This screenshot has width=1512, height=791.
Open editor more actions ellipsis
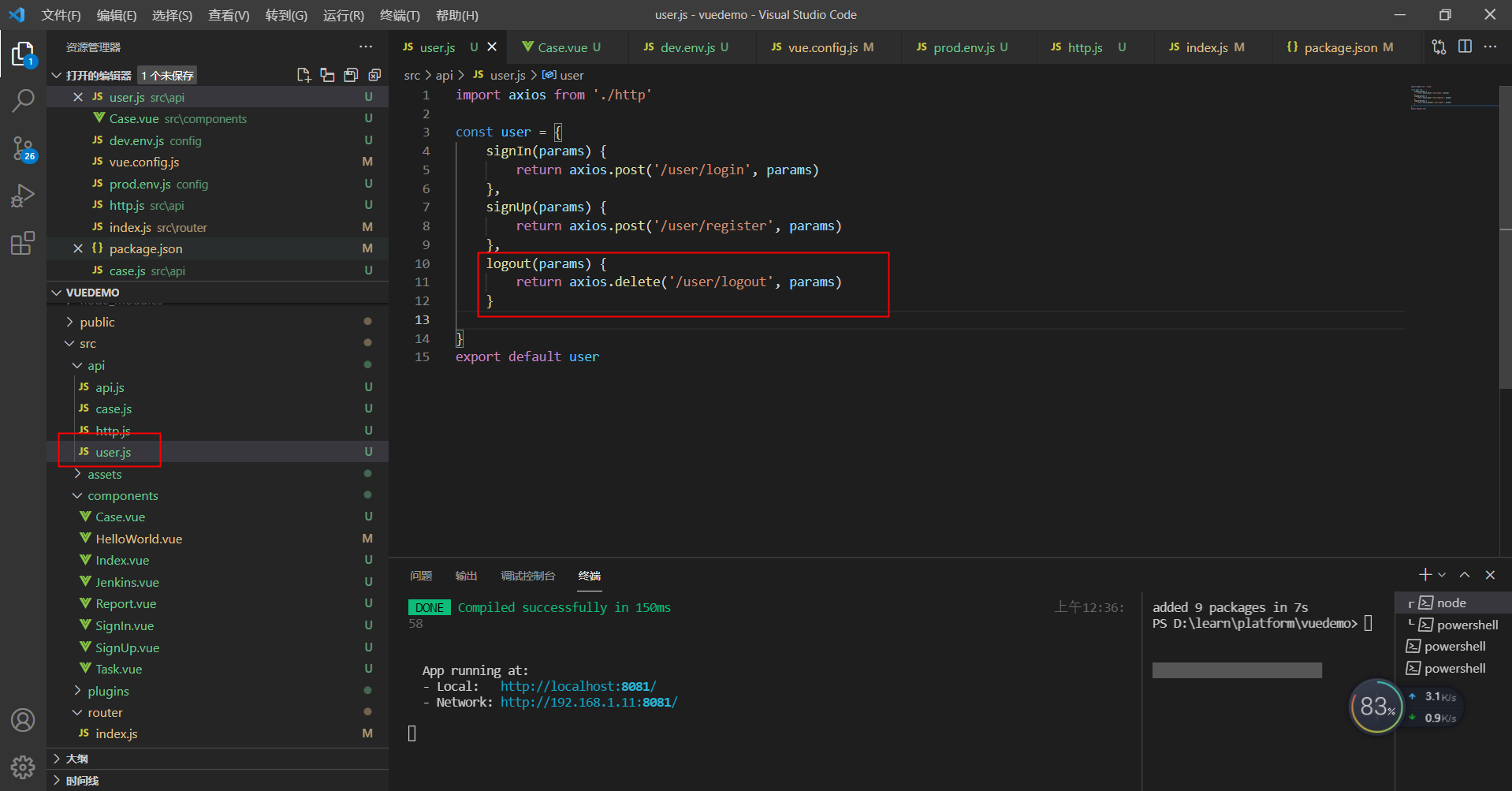1490,47
